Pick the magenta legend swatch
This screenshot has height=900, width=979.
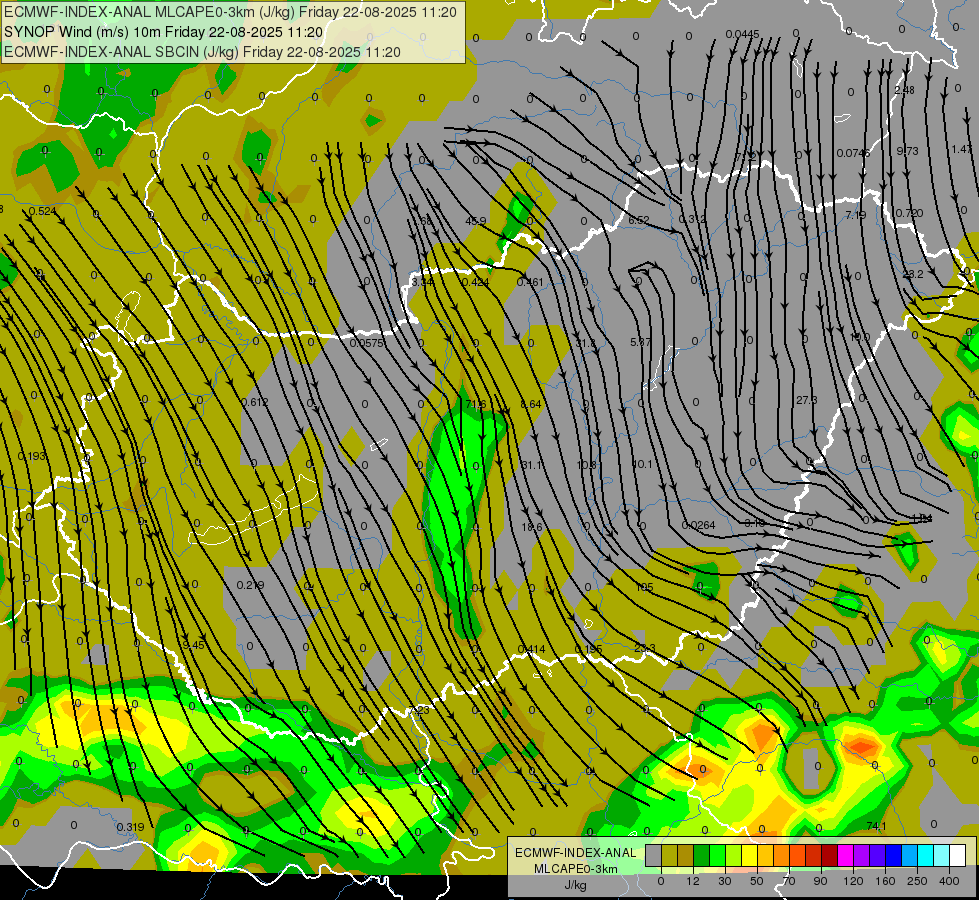click(846, 856)
